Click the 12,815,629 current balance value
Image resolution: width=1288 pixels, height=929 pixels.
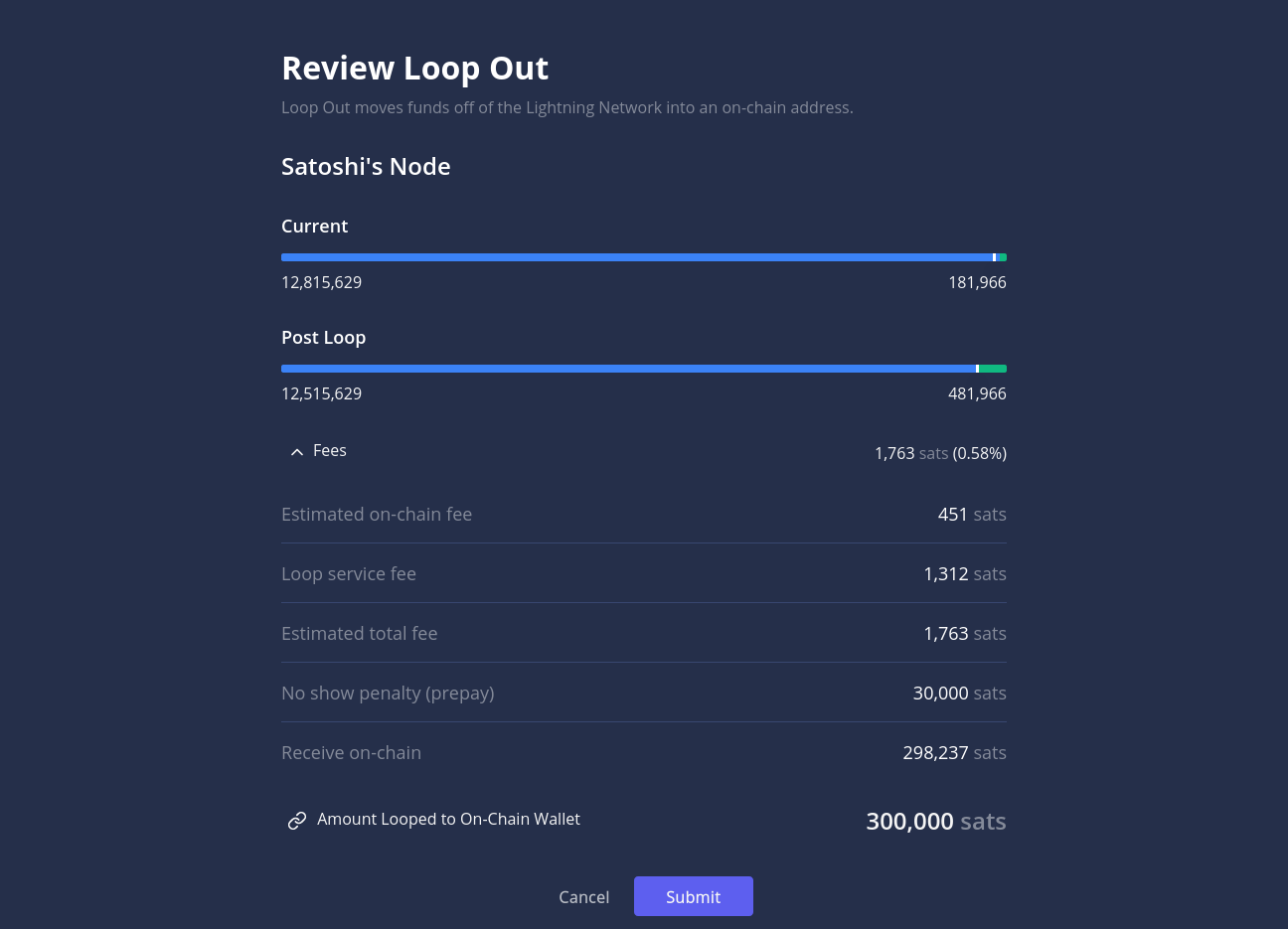click(x=321, y=283)
